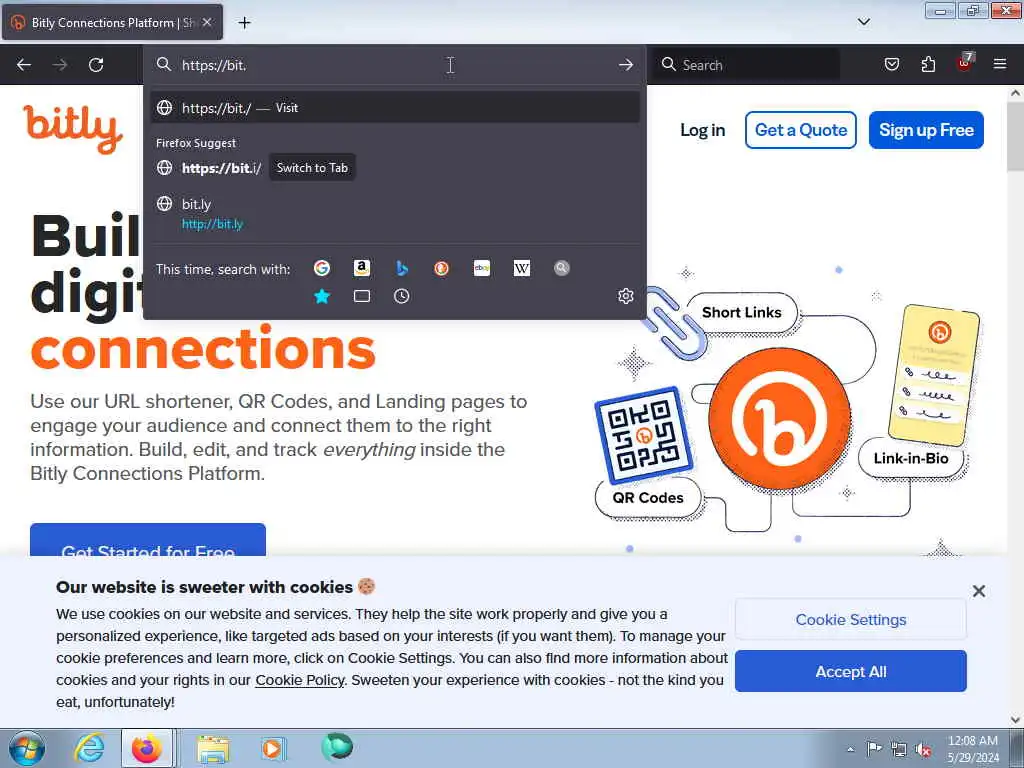Click Switch to Tab for https://bit.i/
1024x768 pixels.
coord(312,168)
